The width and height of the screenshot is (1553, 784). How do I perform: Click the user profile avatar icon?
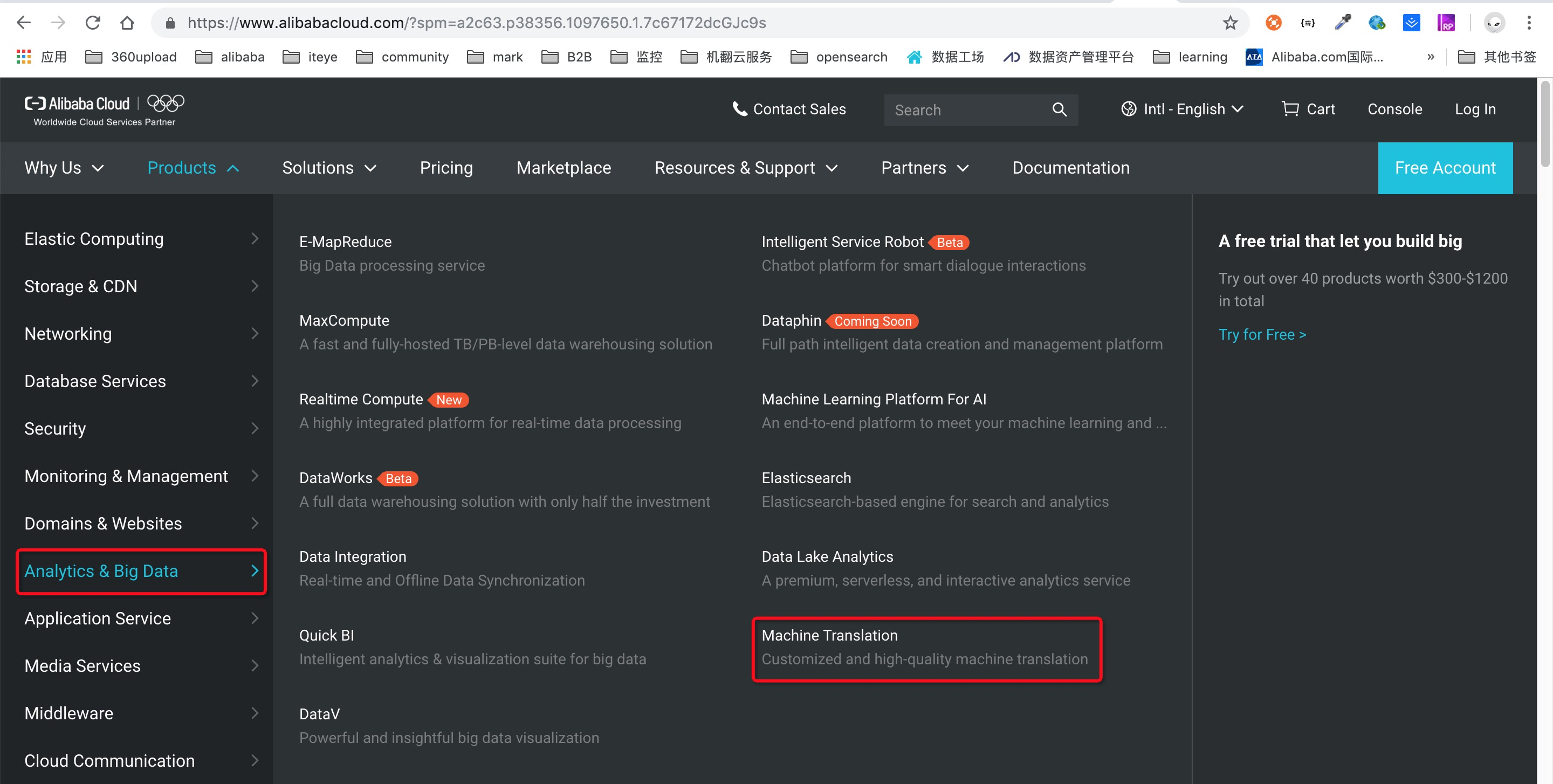coord(1494,23)
